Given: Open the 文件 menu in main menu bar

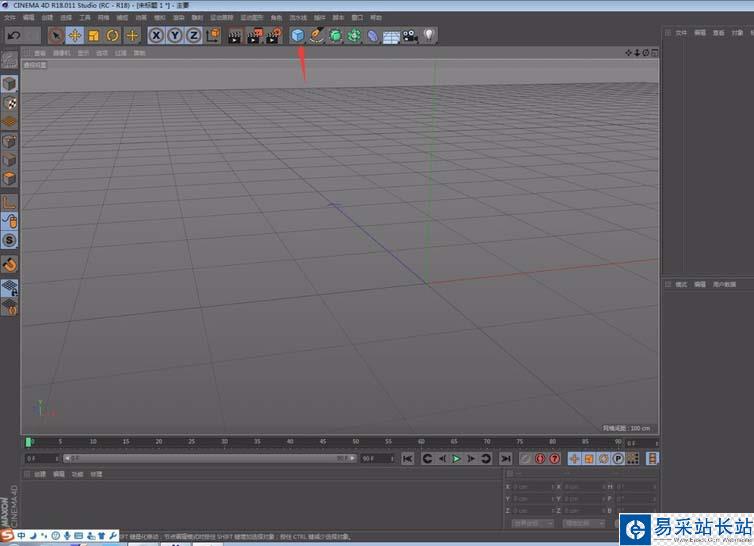Looking at the screenshot, I should coord(10,17).
